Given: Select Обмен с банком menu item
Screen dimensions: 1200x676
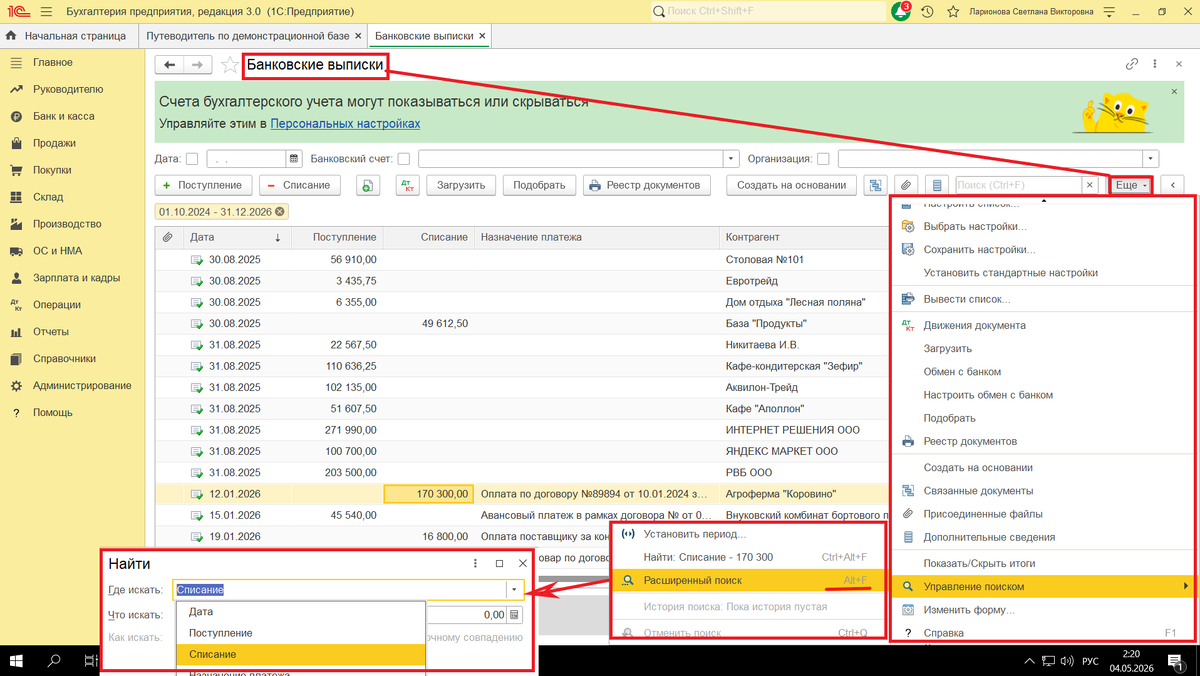Looking at the screenshot, I should point(1044,372).
